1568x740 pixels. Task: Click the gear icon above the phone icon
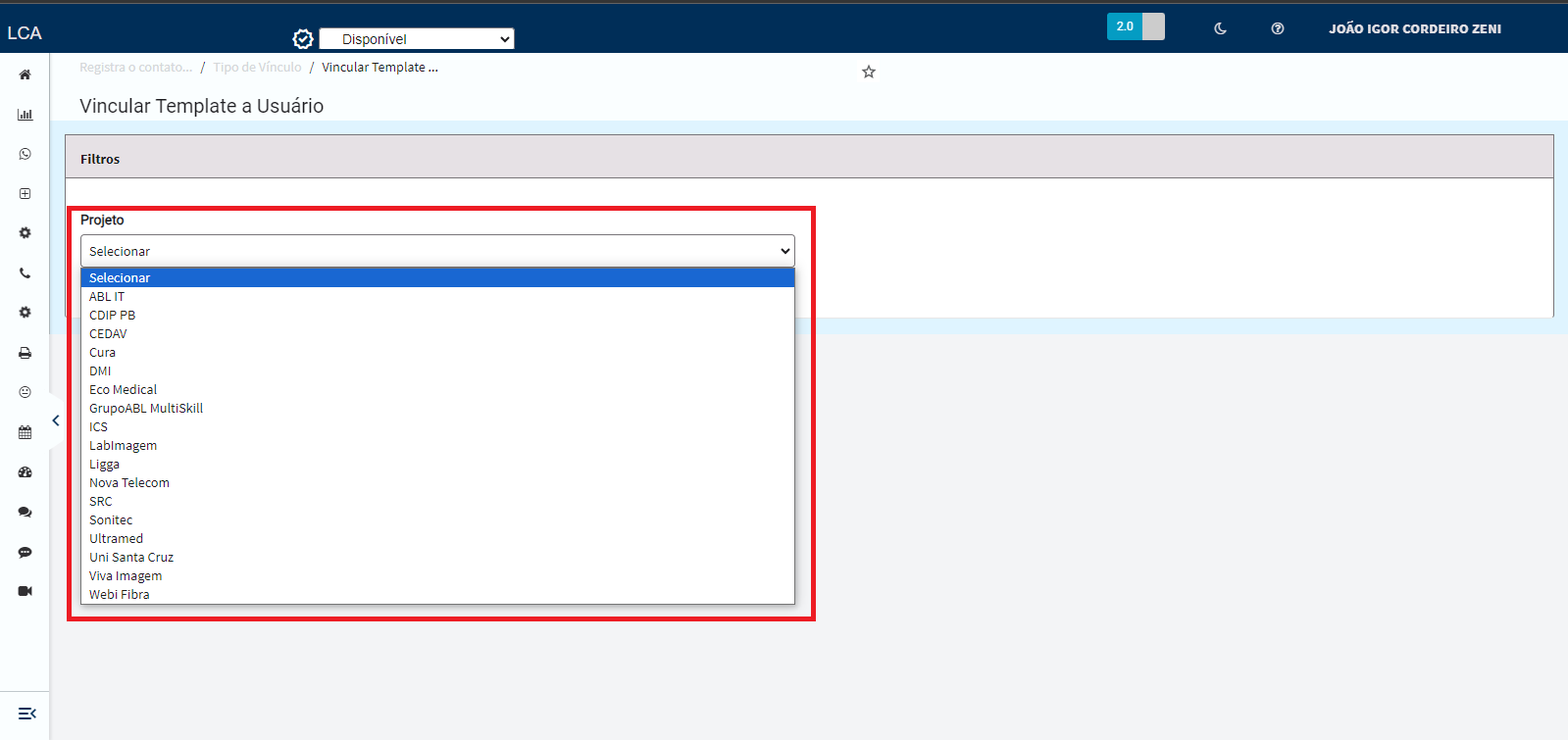tap(25, 233)
